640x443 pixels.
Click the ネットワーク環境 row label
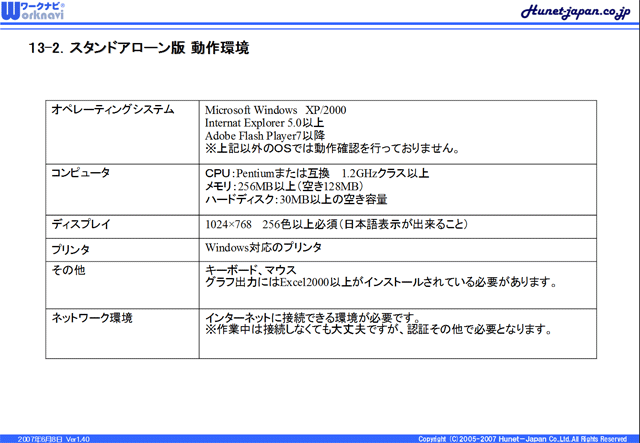[92, 317]
